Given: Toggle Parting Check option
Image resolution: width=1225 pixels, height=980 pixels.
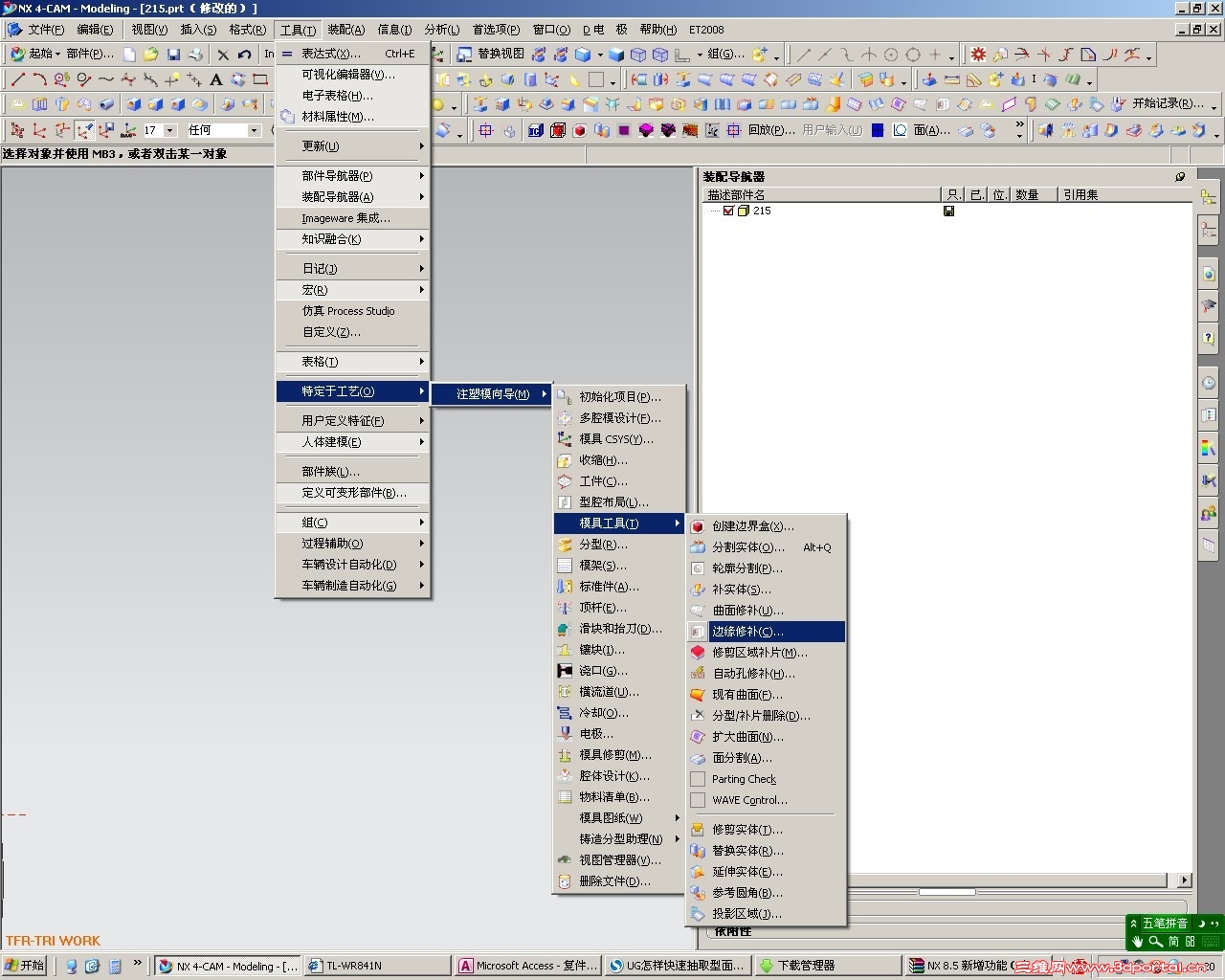Looking at the screenshot, I should click(x=744, y=779).
